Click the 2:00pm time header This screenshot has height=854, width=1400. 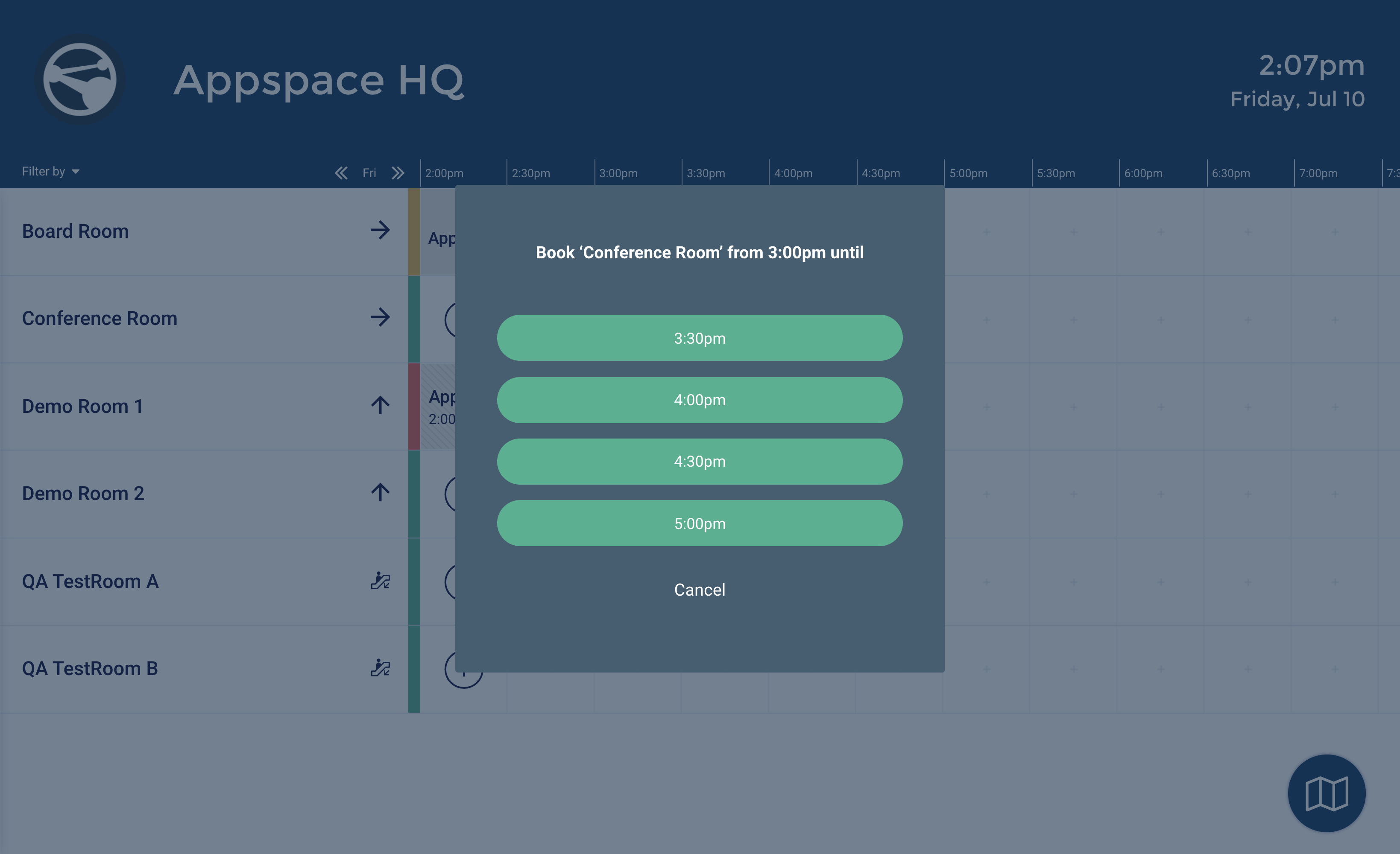point(444,173)
